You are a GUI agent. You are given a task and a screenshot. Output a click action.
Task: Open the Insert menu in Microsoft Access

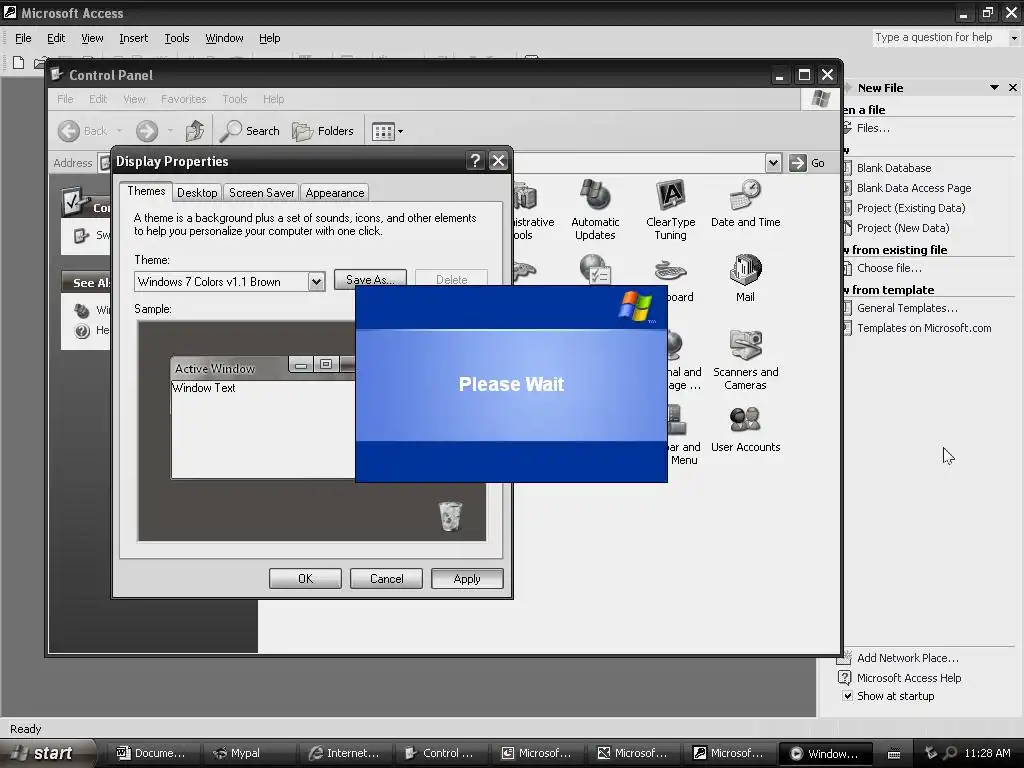133,38
